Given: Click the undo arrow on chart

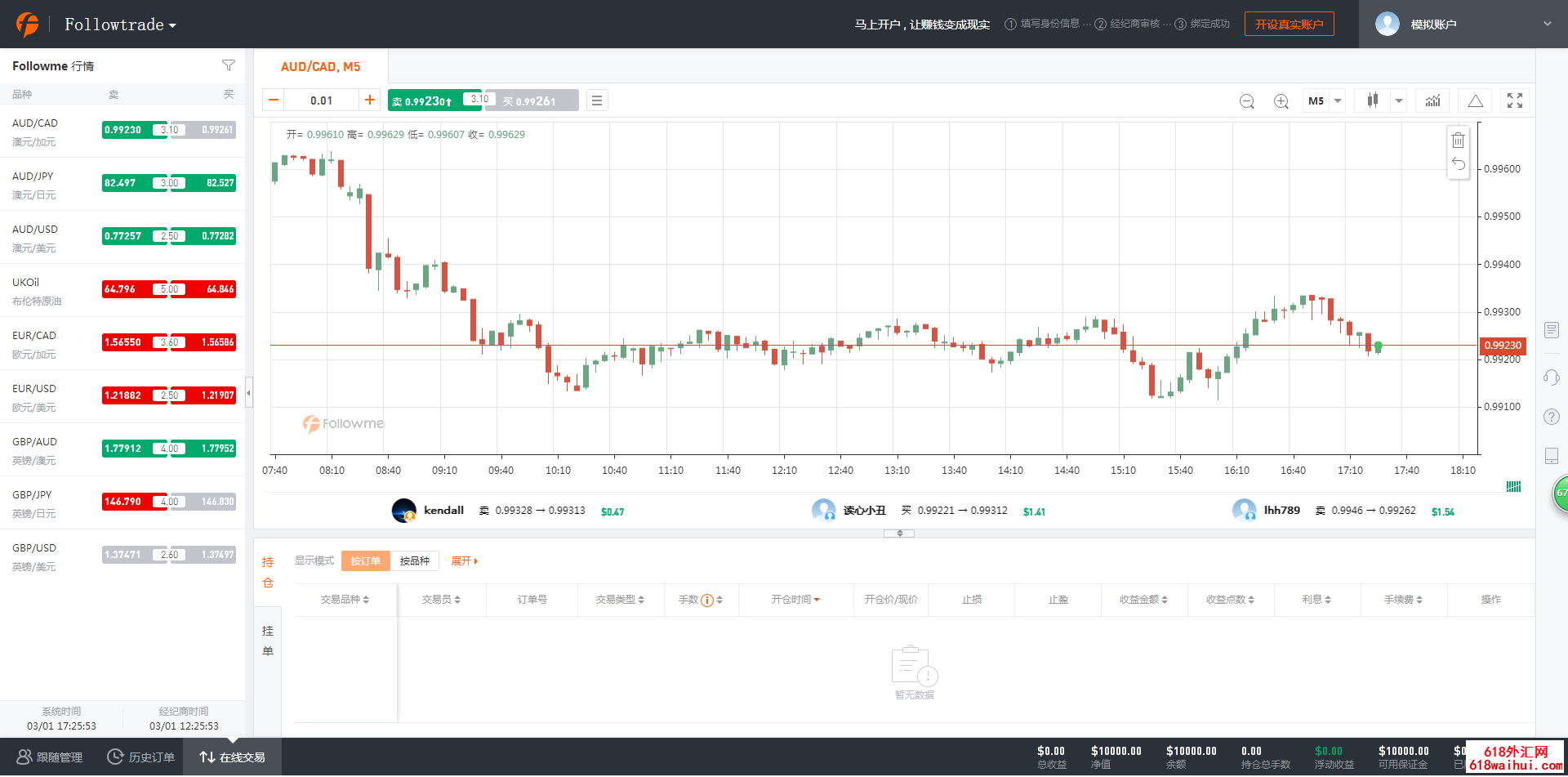Looking at the screenshot, I should (x=1458, y=164).
